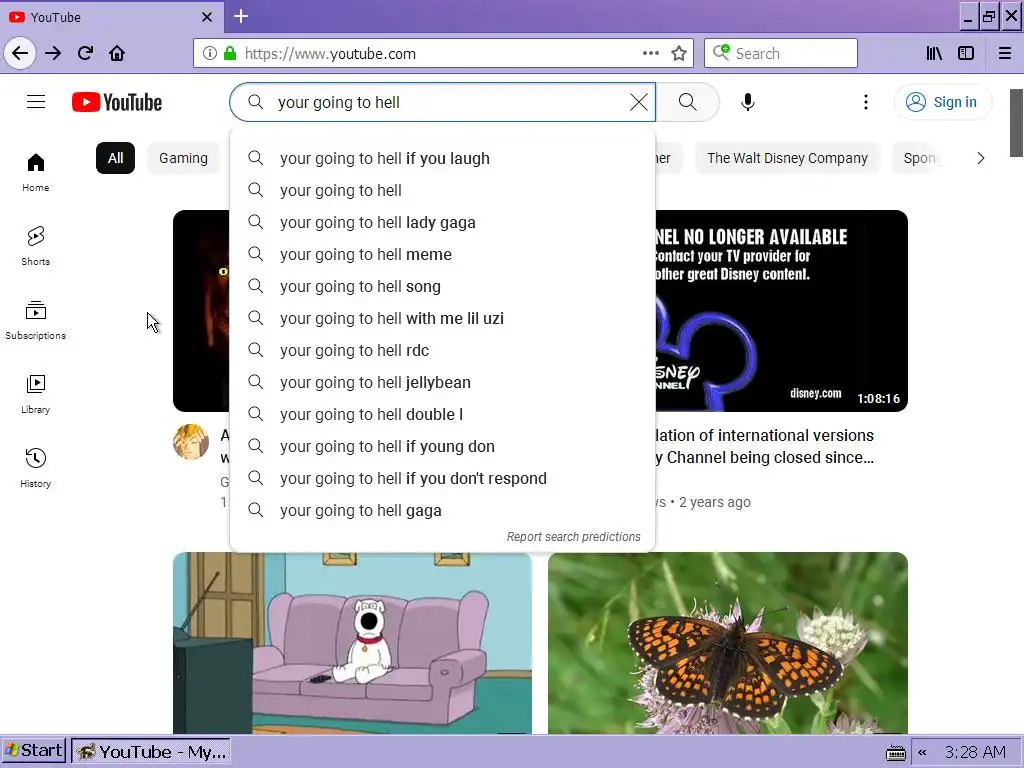1024x768 pixels.
Task: Open the YouTube settings three-dot menu
Action: [x=865, y=102]
